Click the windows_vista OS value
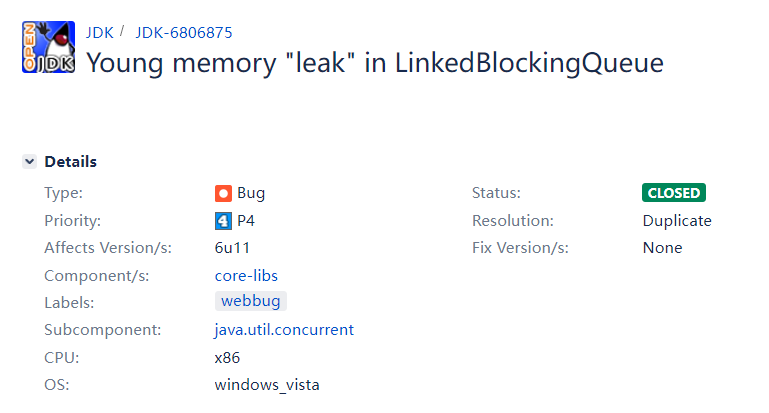Viewport: 769px width, 413px height. pyautogui.click(x=267, y=384)
